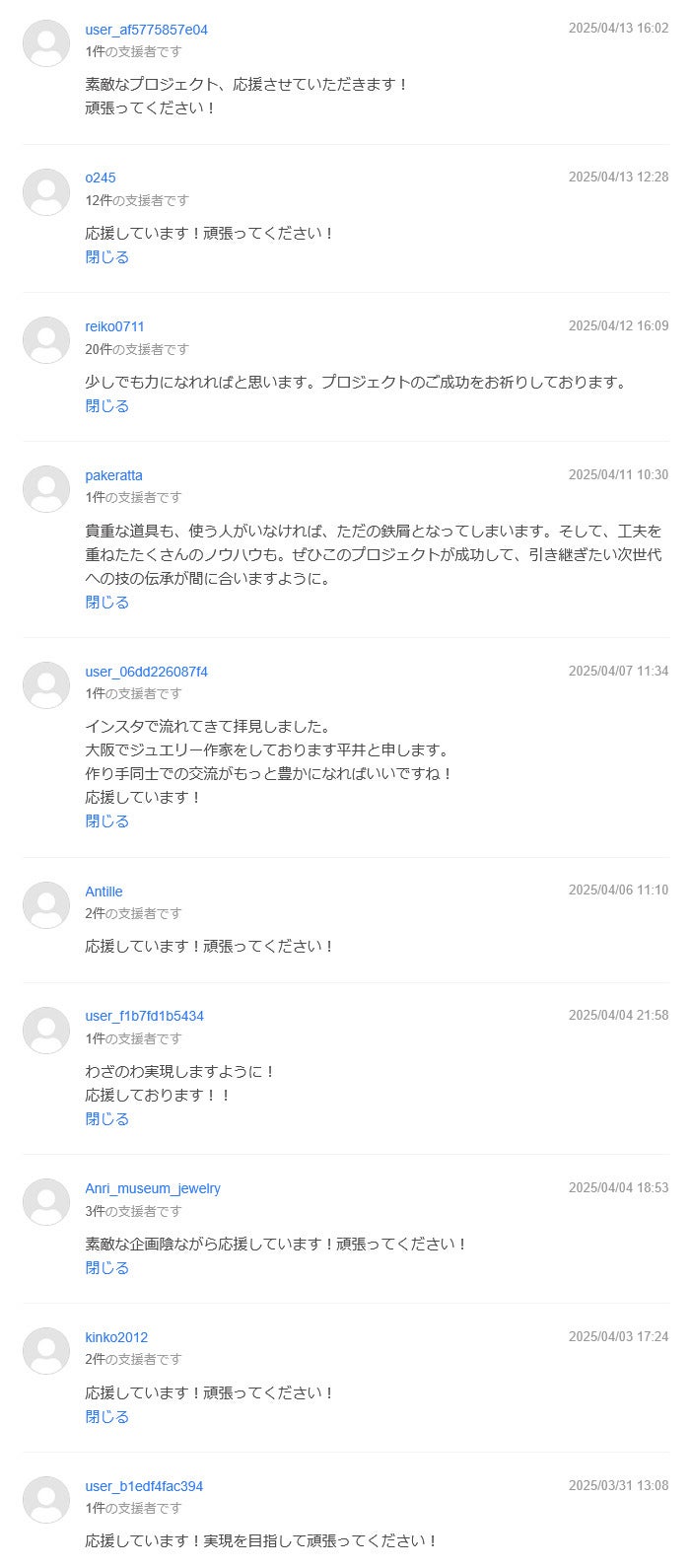The image size is (690, 1568).
Task: Collapse kinko2012's comment with 閉じる
Action: coord(106,1417)
